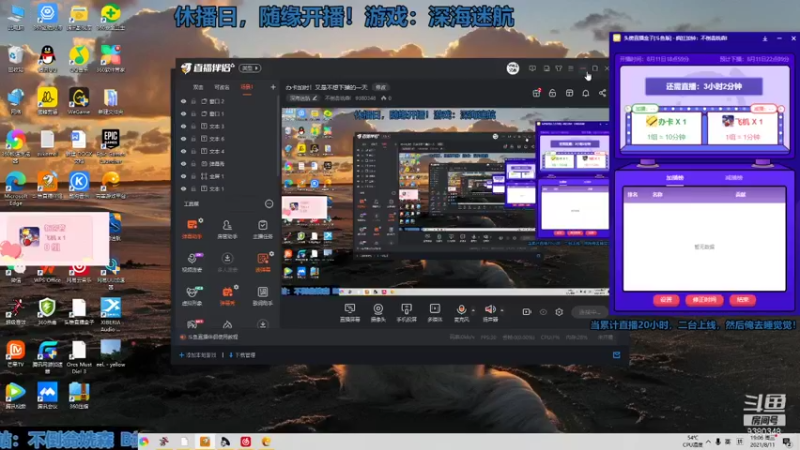Open the settings gear in streaming toolbar

pyautogui.click(x=559, y=312)
